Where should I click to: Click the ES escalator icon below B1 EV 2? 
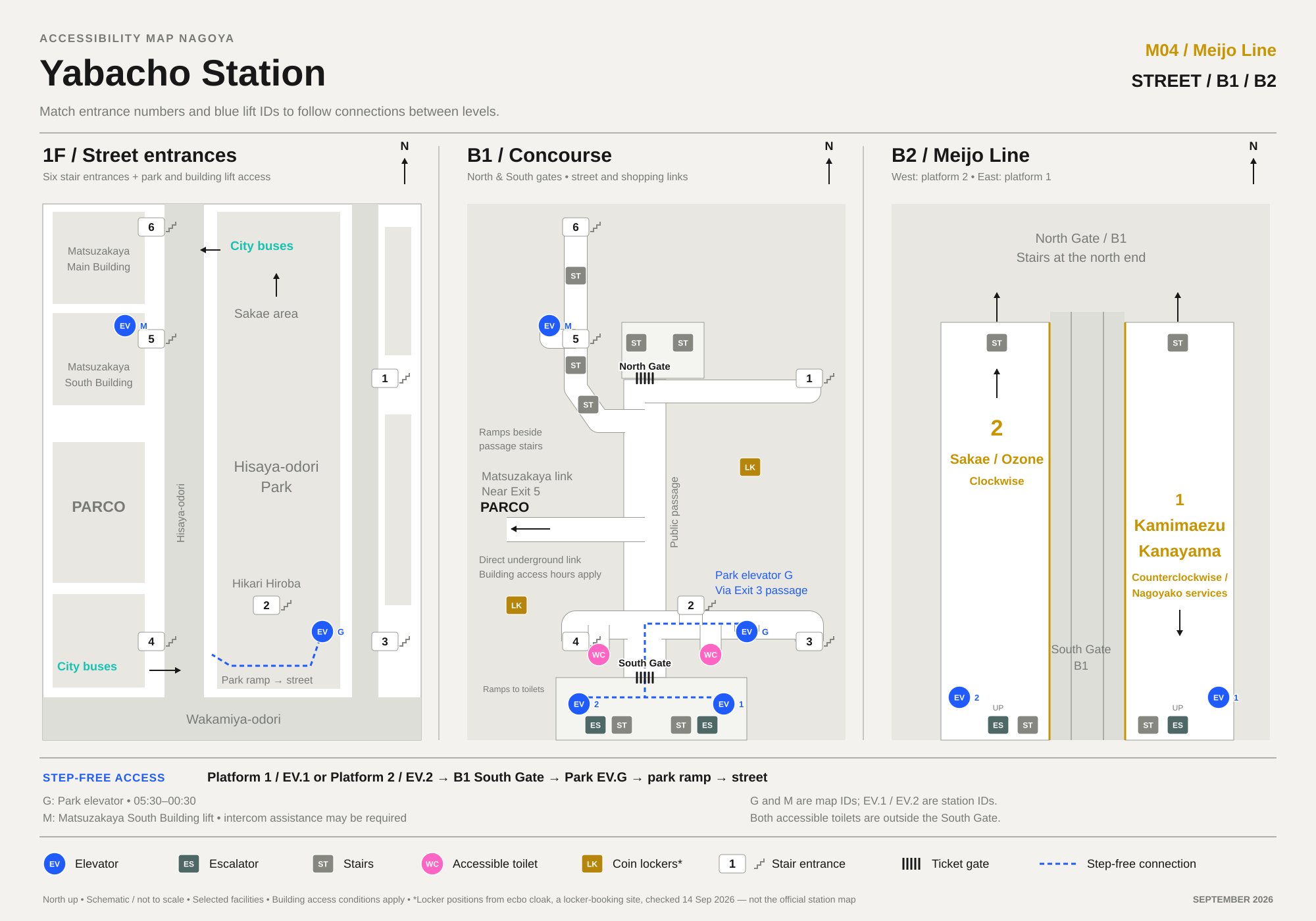tap(595, 725)
